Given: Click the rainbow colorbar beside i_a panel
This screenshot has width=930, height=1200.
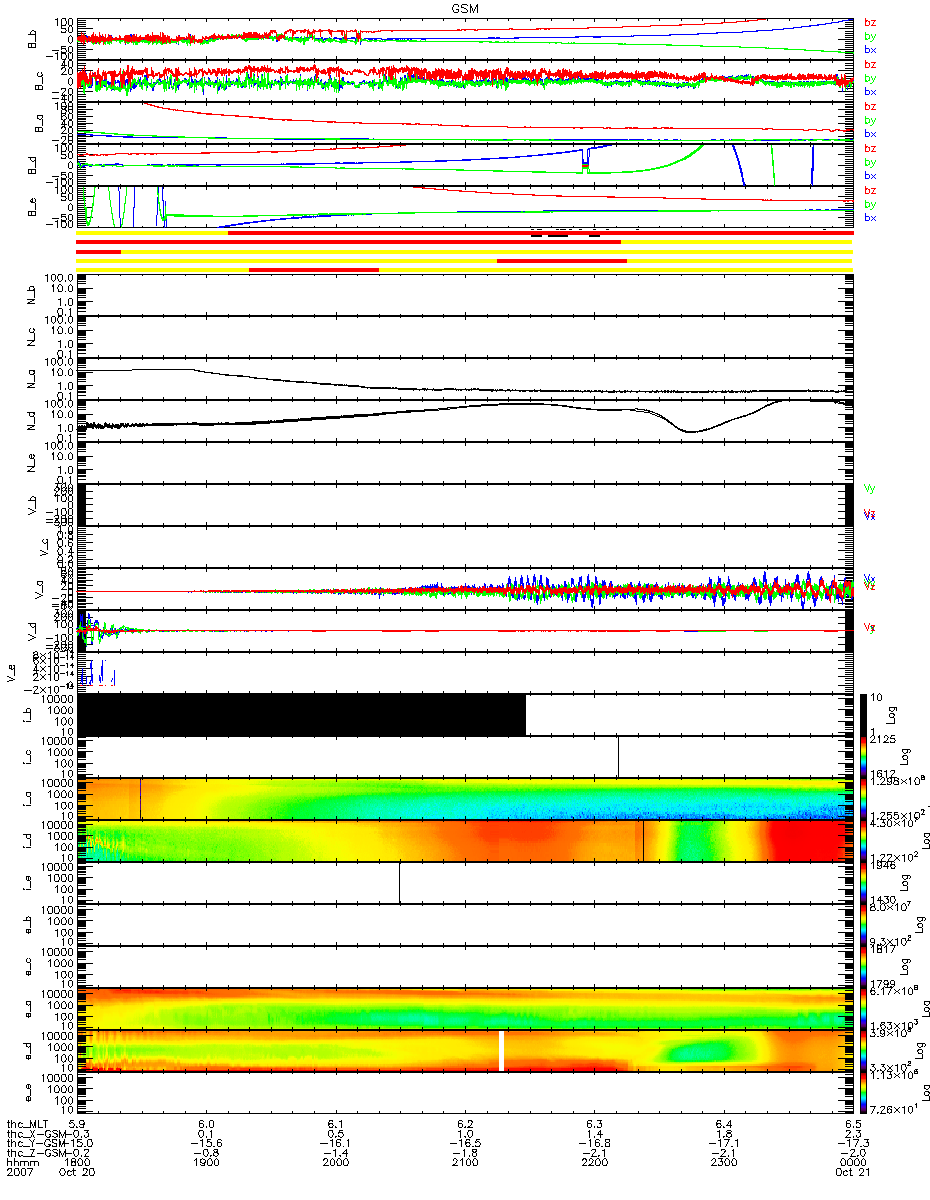Looking at the screenshot, I should tap(866, 798).
